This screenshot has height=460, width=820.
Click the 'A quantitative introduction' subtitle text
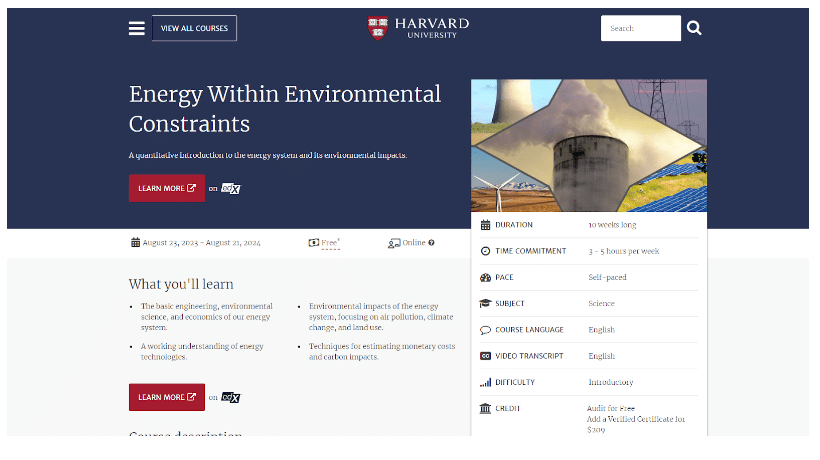coord(268,155)
